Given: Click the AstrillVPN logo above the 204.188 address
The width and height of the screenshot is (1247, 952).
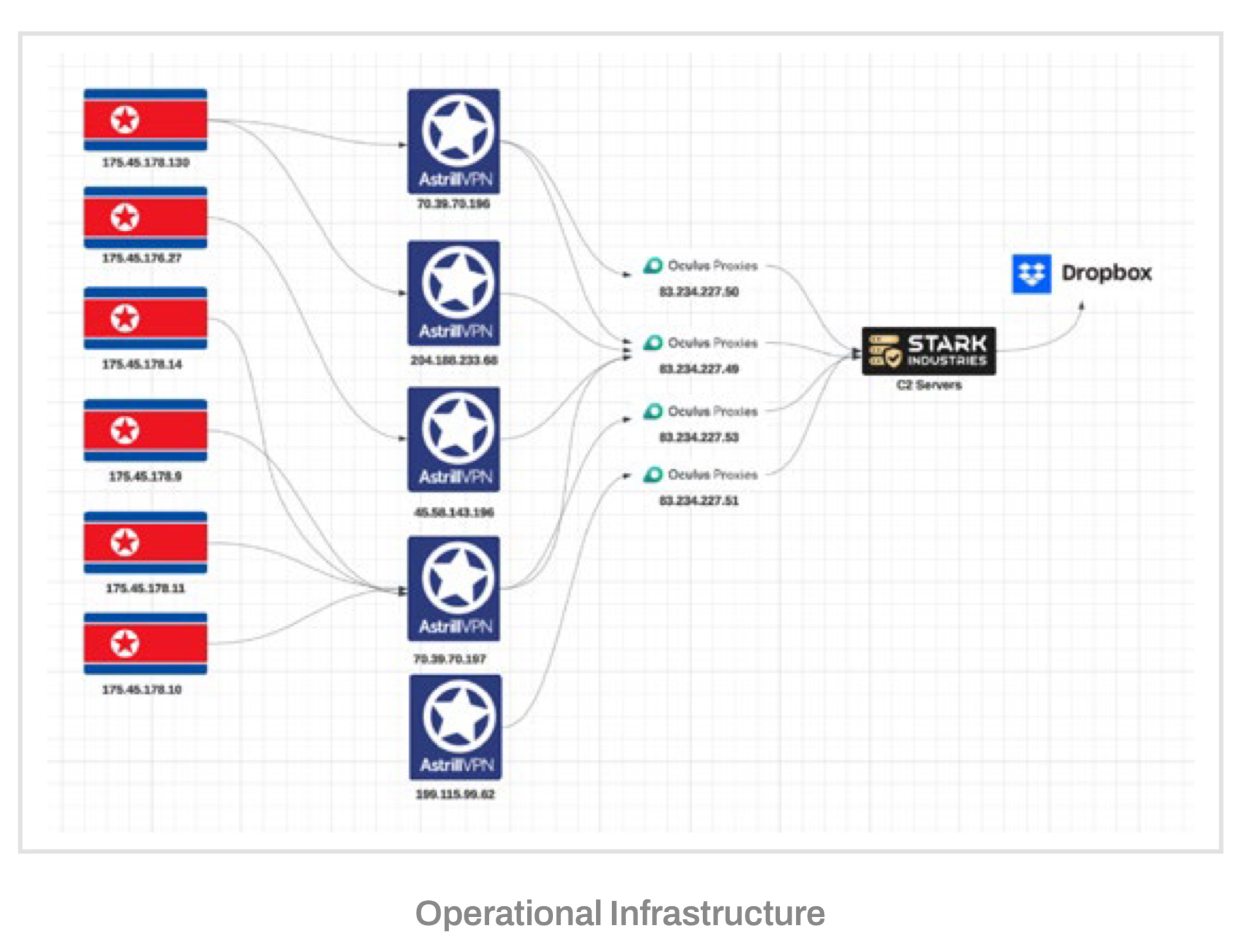Looking at the screenshot, I should (x=454, y=293).
